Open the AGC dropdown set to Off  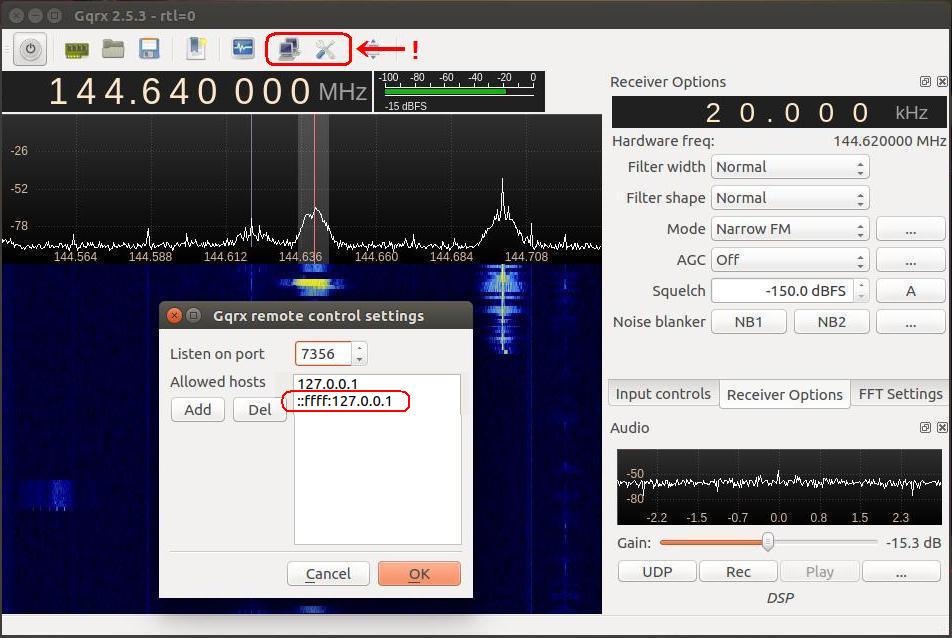click(790, 260)
